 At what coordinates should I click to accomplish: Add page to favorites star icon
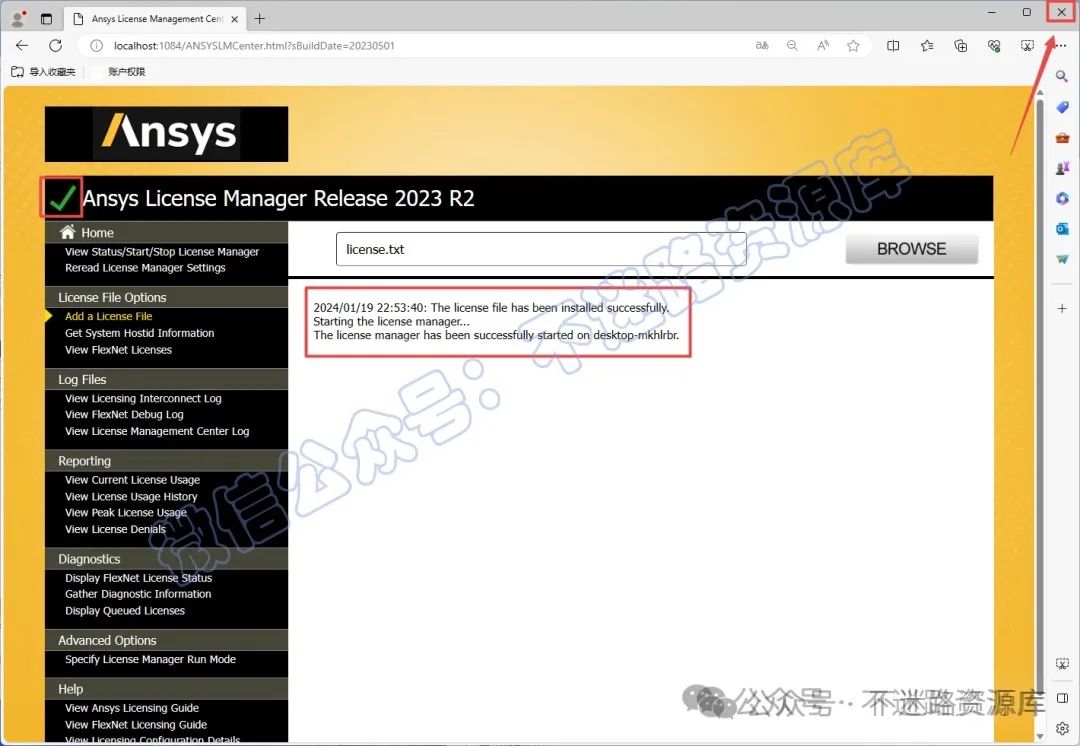(853, 45)
